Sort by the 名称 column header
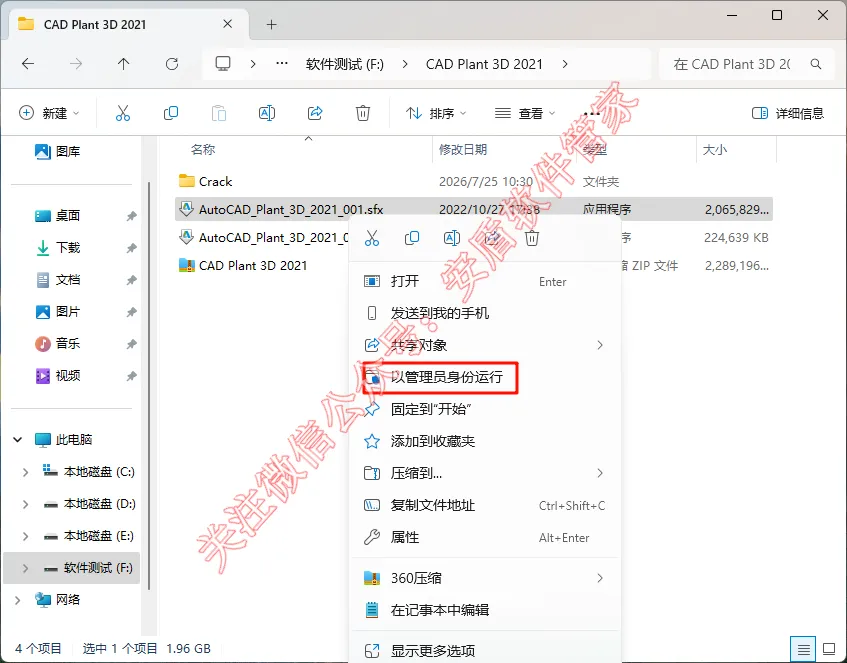 click(x=203, y=149)
